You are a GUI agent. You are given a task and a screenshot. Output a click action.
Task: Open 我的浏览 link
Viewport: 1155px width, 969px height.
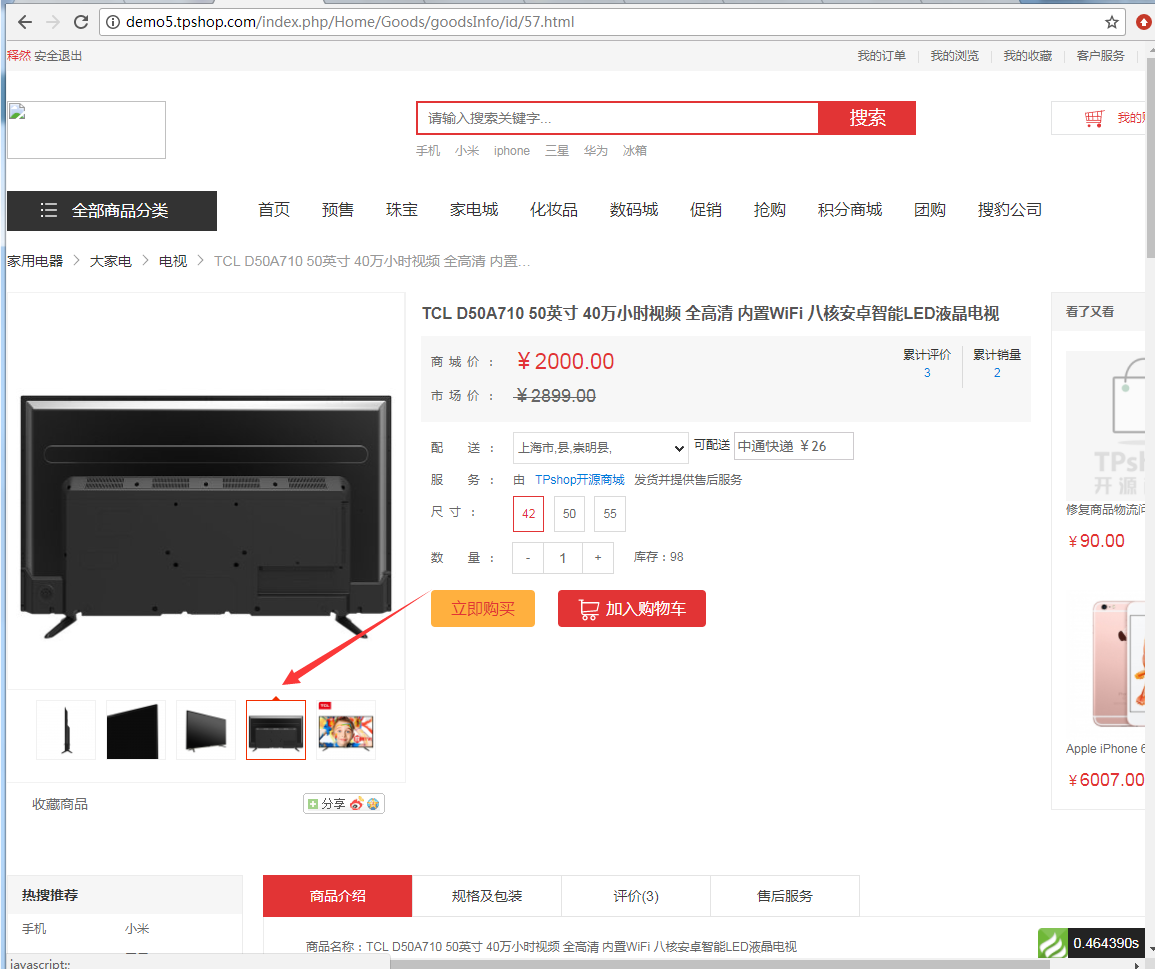point(955,56)
